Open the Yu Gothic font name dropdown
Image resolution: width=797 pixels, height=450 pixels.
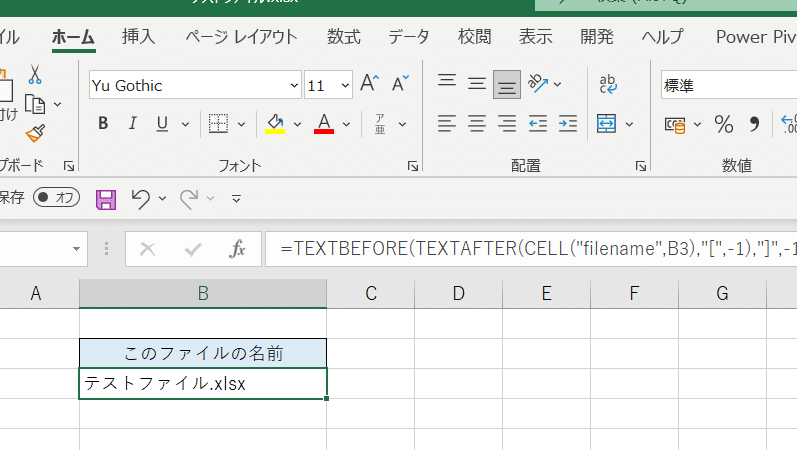(x=293, y=86)
